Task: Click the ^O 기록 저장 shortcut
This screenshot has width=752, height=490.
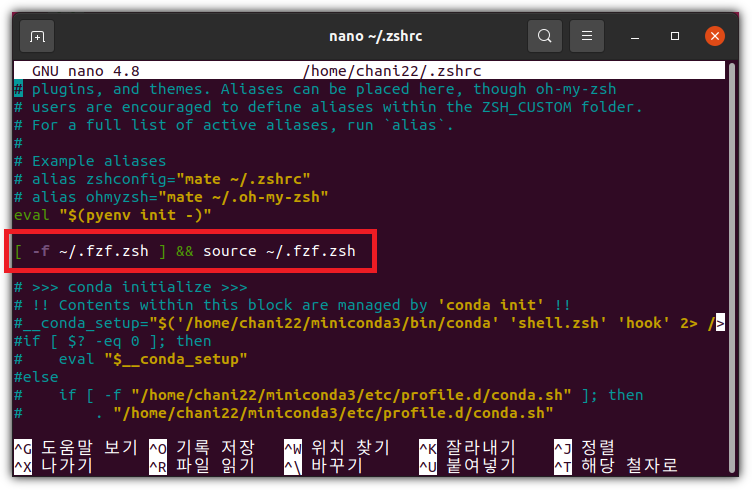Action: pos(202,447)
